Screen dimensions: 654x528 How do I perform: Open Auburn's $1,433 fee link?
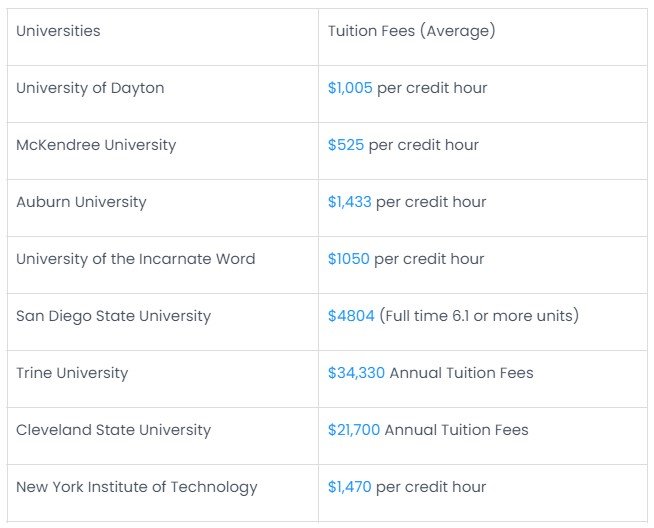(x=350, y=202)
